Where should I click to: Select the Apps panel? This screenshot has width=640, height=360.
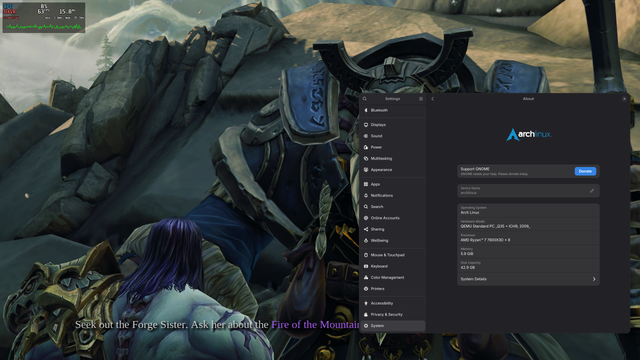point(393,184)
